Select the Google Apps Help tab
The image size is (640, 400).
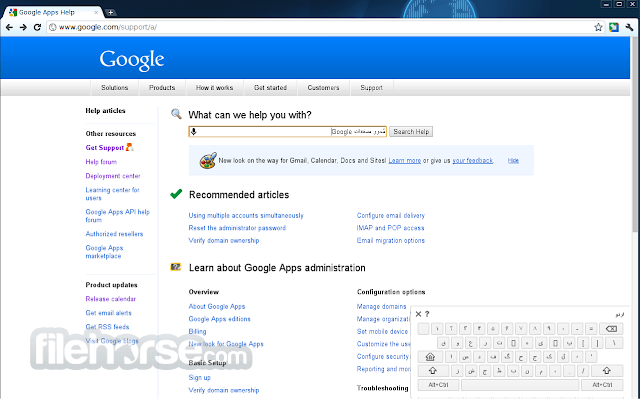coord(51,13)
